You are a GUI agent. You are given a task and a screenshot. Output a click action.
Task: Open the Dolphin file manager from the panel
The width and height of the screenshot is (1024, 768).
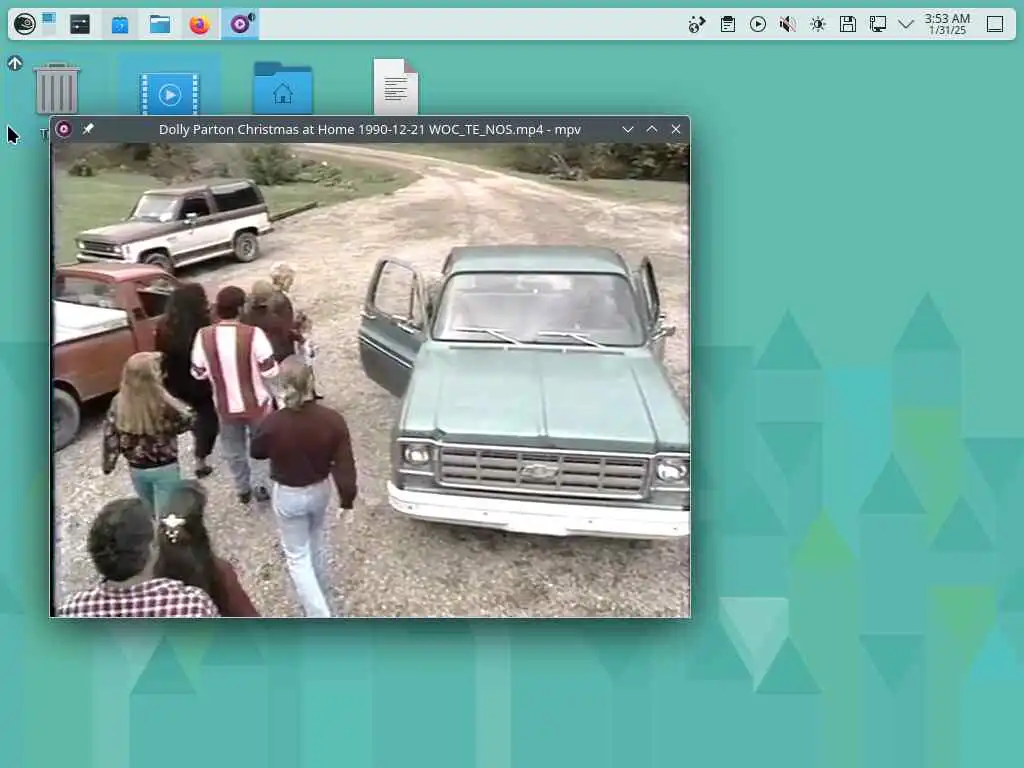[x=159, y=24]
